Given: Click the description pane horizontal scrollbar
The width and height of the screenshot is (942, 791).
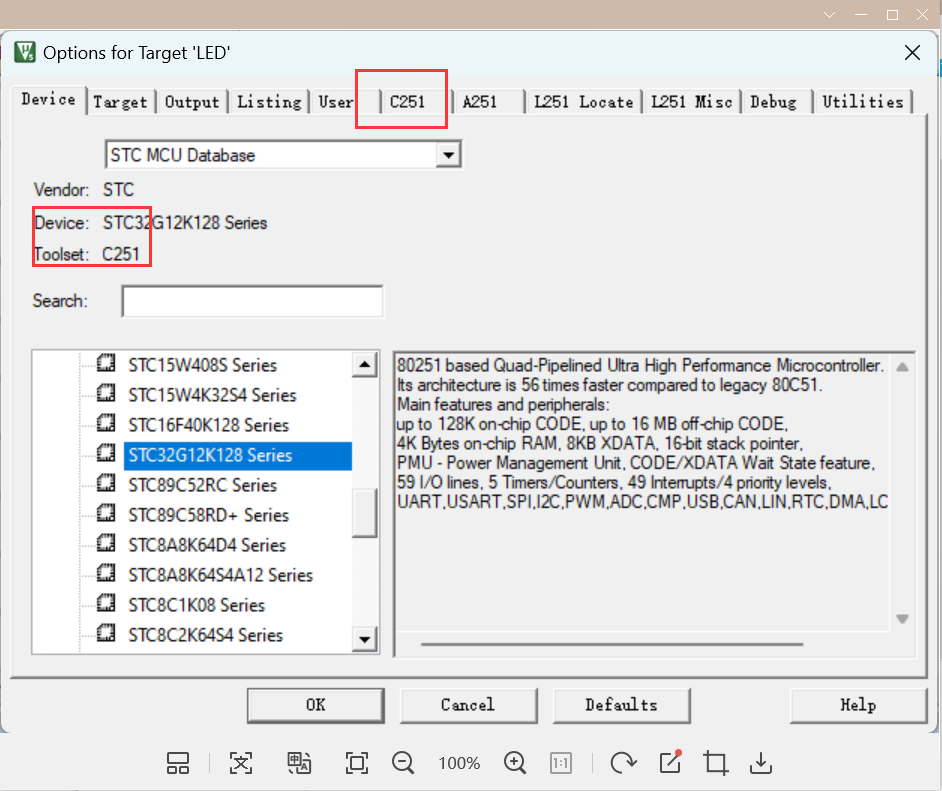Looking at the screenshot, I should (x=612, y=644).
